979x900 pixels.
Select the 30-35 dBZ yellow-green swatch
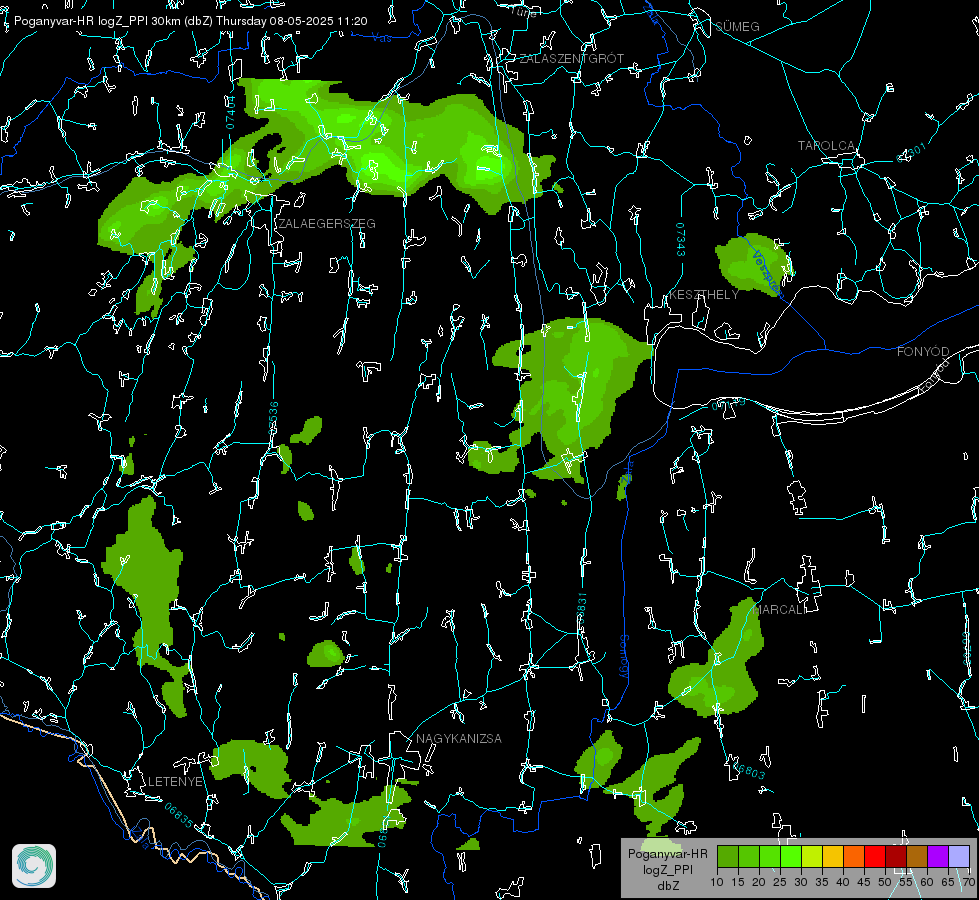coord(812,856)
